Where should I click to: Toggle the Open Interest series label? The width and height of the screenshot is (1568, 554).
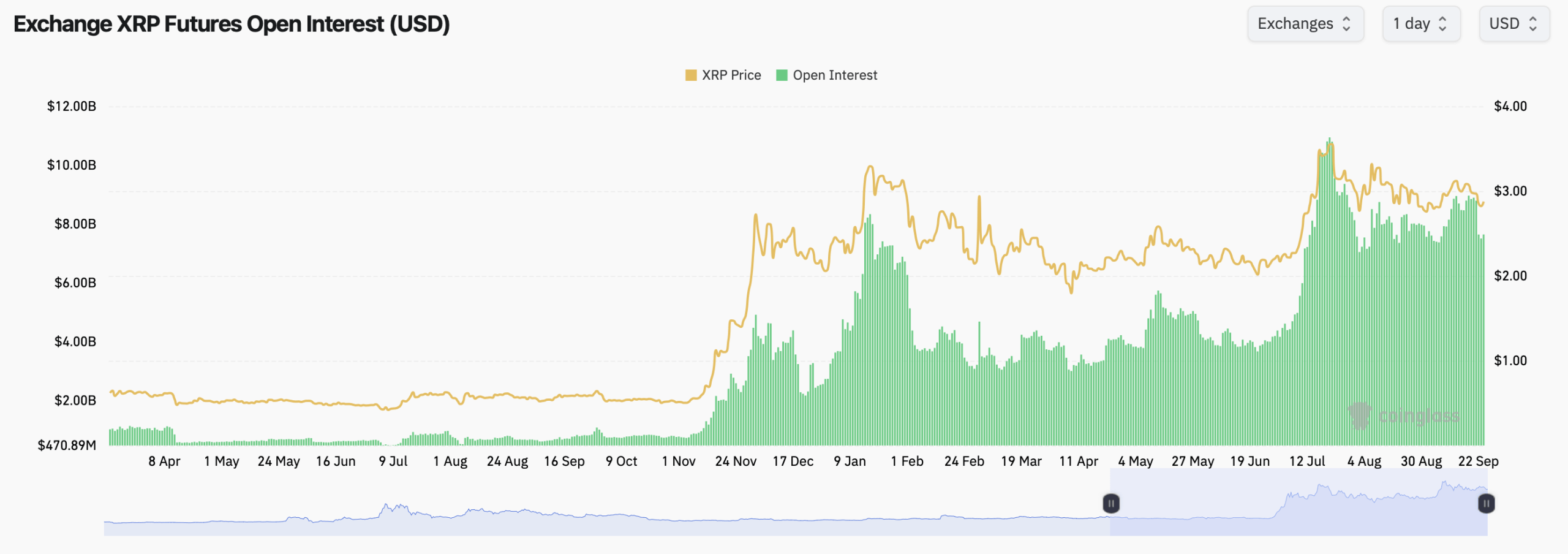(x=834, y=75)
